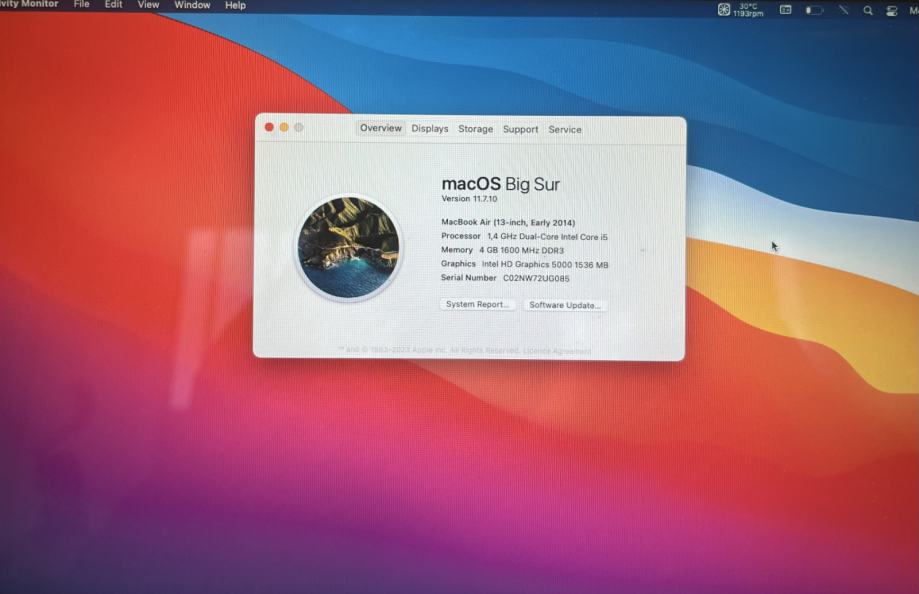This screenshot has height=594, width=919.
Task: Click the memory value 4 GB 1600 MHz DDR3
Action: click(522, 250)
